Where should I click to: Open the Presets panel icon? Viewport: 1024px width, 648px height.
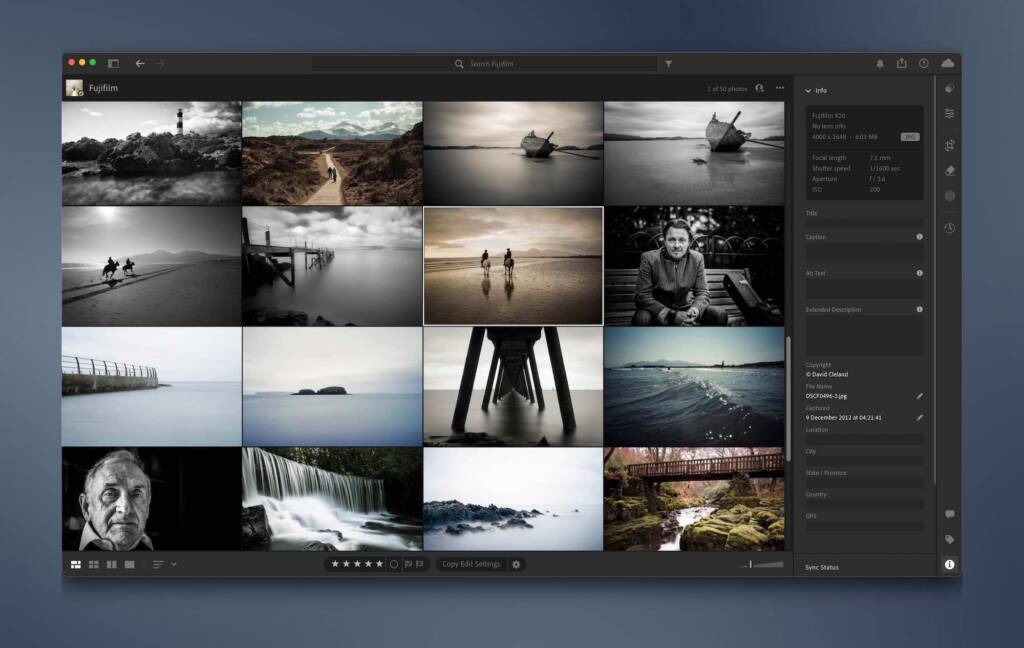pos(949,88)
